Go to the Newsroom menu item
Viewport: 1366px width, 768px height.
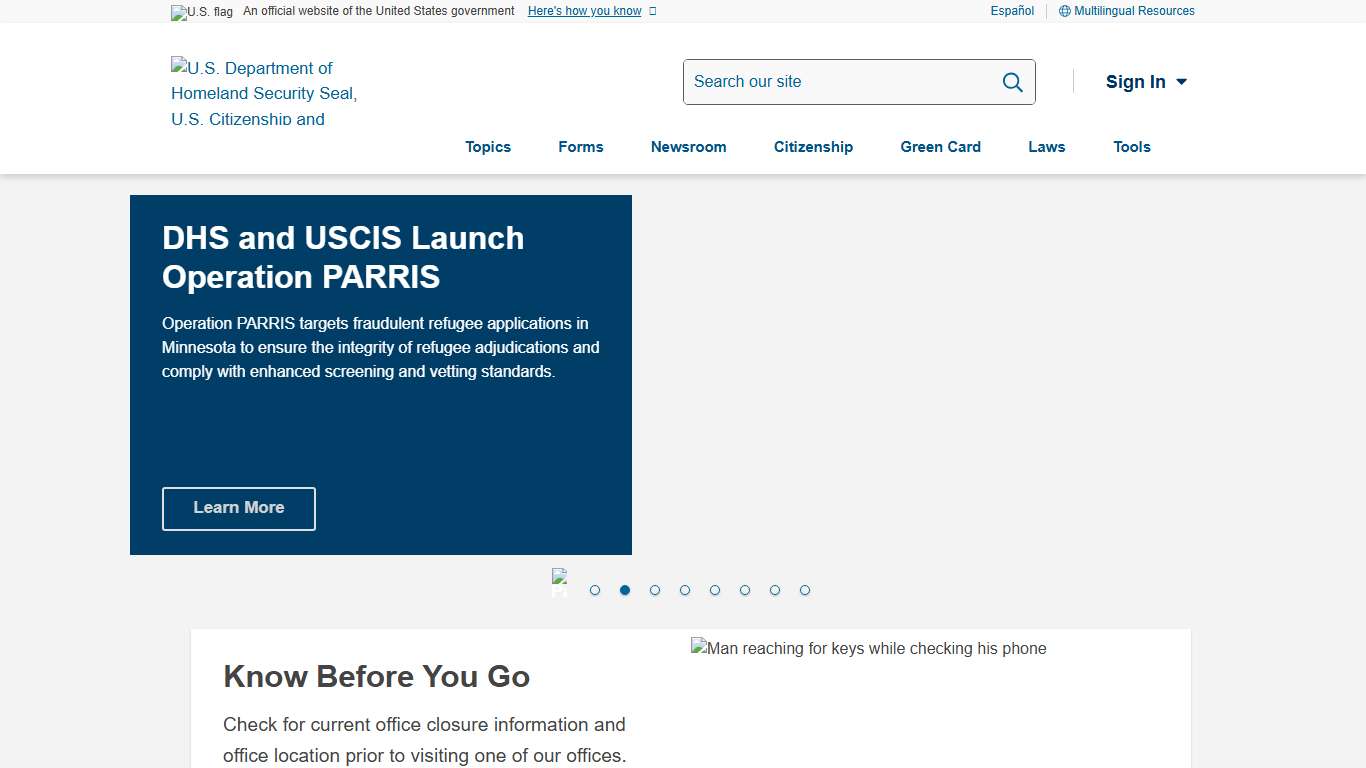coord(688,147)
